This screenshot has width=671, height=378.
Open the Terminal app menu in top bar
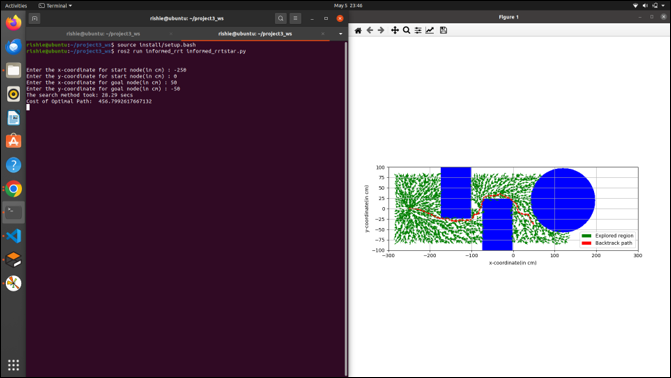(55, 6)
